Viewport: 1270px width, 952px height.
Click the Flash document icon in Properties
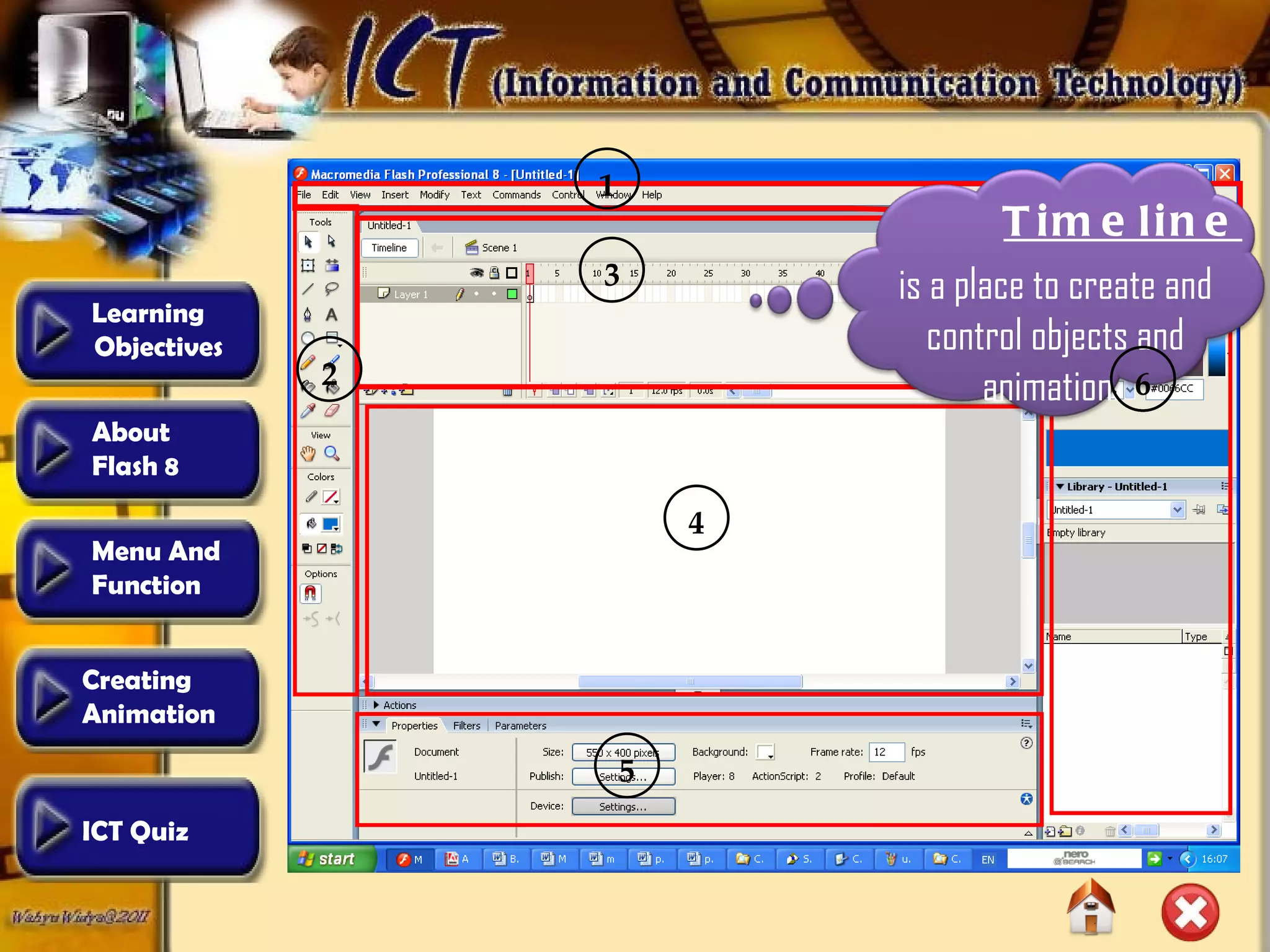[x=380, y=757]
